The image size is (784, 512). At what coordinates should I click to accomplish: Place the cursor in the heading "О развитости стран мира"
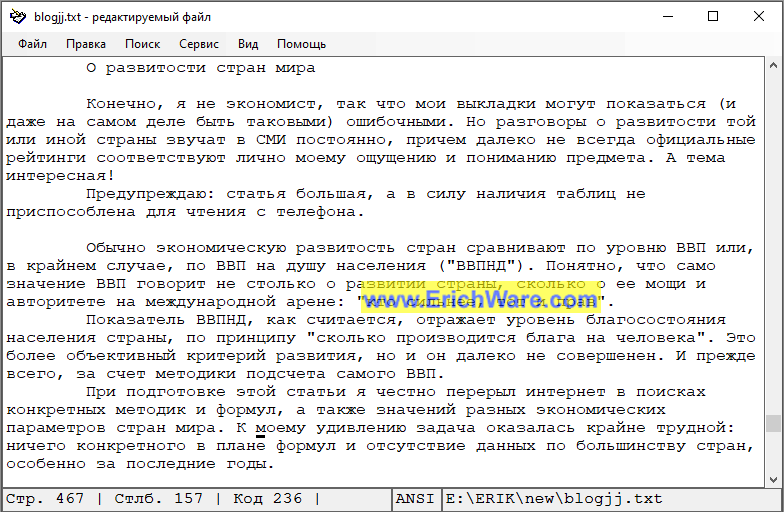[200, 68]
